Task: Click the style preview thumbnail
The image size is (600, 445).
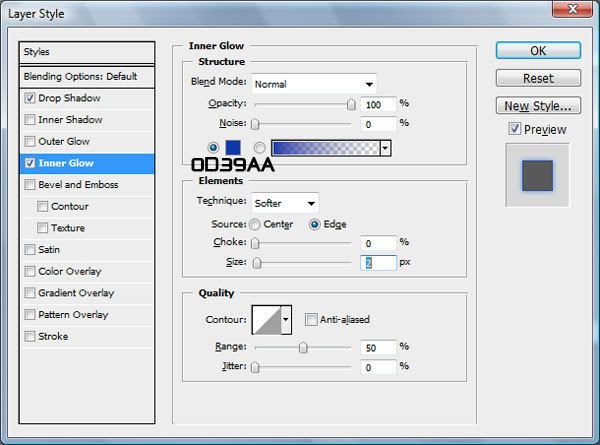Action: pyautogui.click(x=536, y=174)
